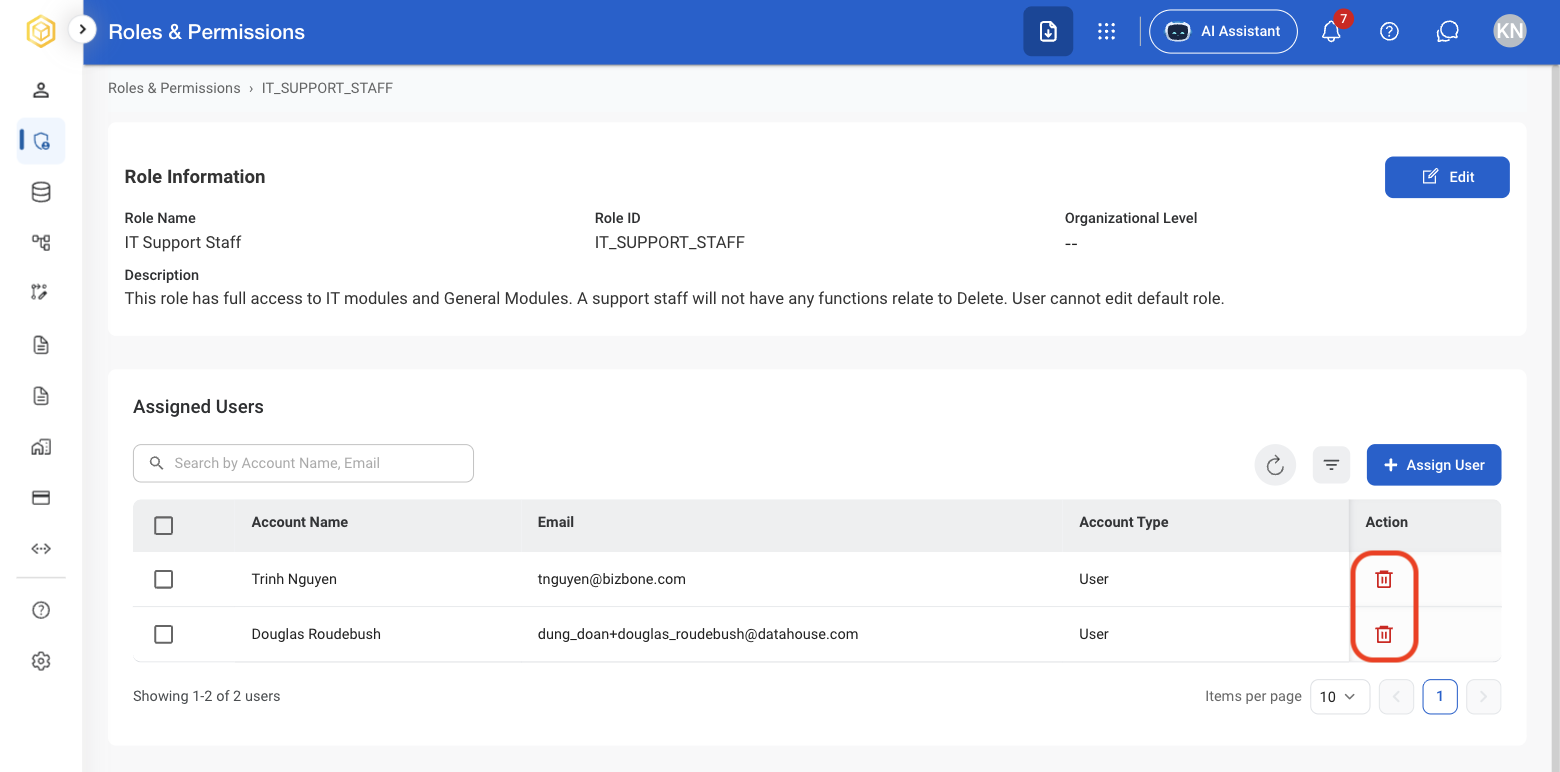This screenshot has height=772, width=1560.
Task: Click the download document icon in the header
Action: (x=1048, y=31)
